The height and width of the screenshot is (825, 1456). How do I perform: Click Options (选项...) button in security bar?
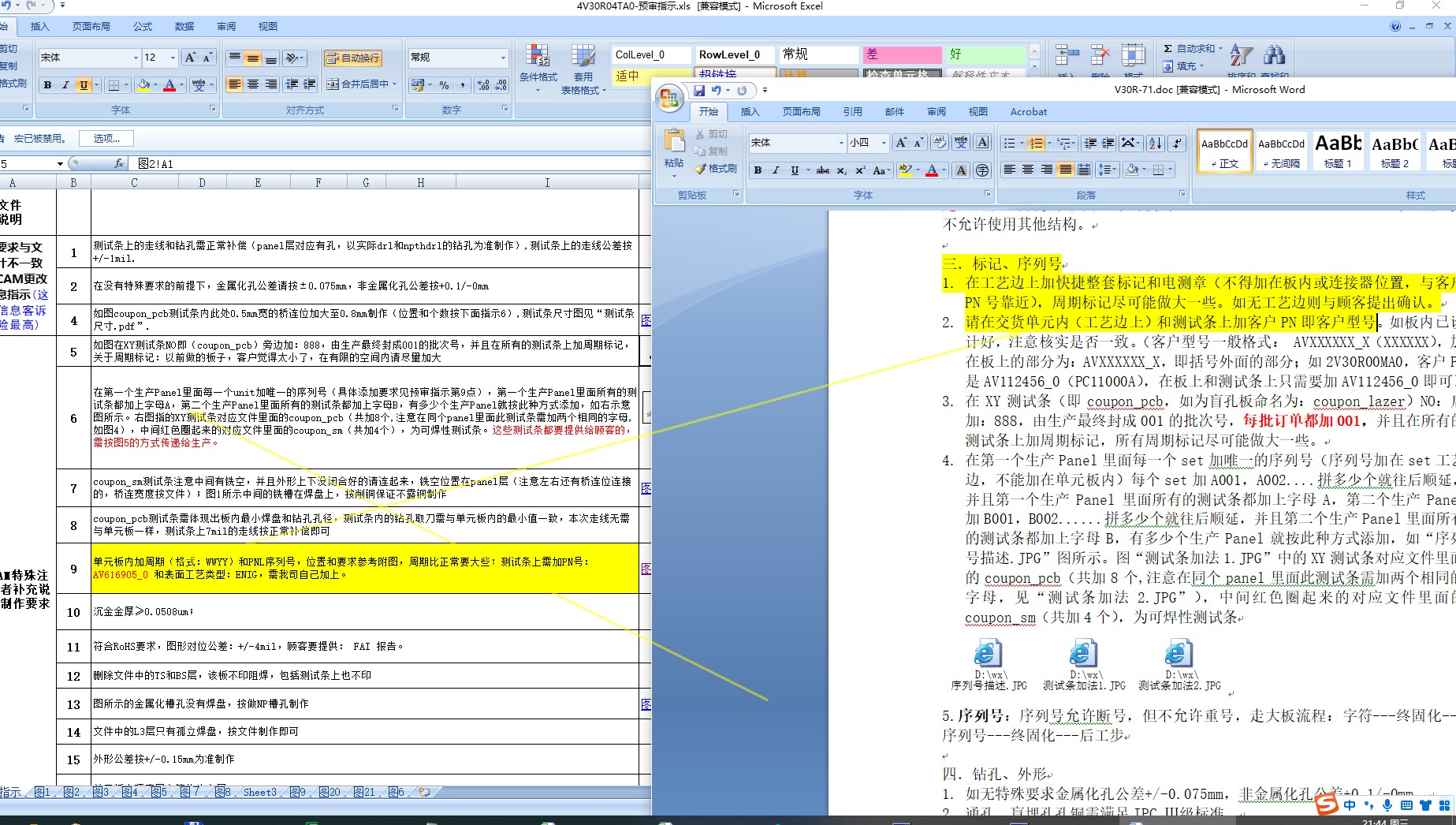click(x=106, y=139)
